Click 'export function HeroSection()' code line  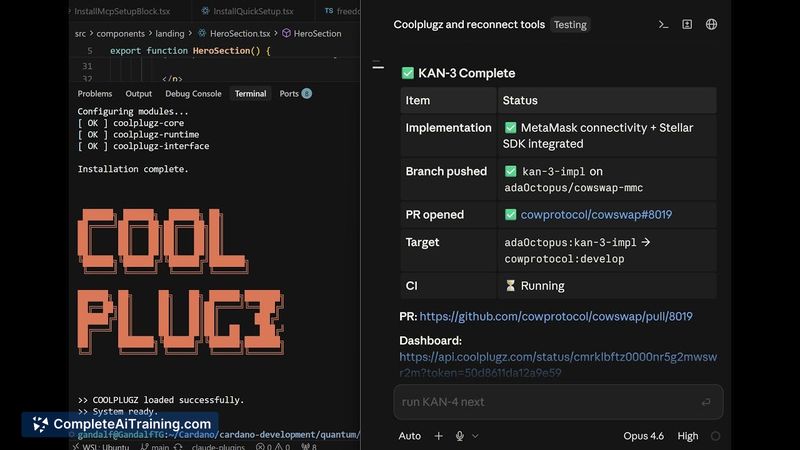click(190, 51)
